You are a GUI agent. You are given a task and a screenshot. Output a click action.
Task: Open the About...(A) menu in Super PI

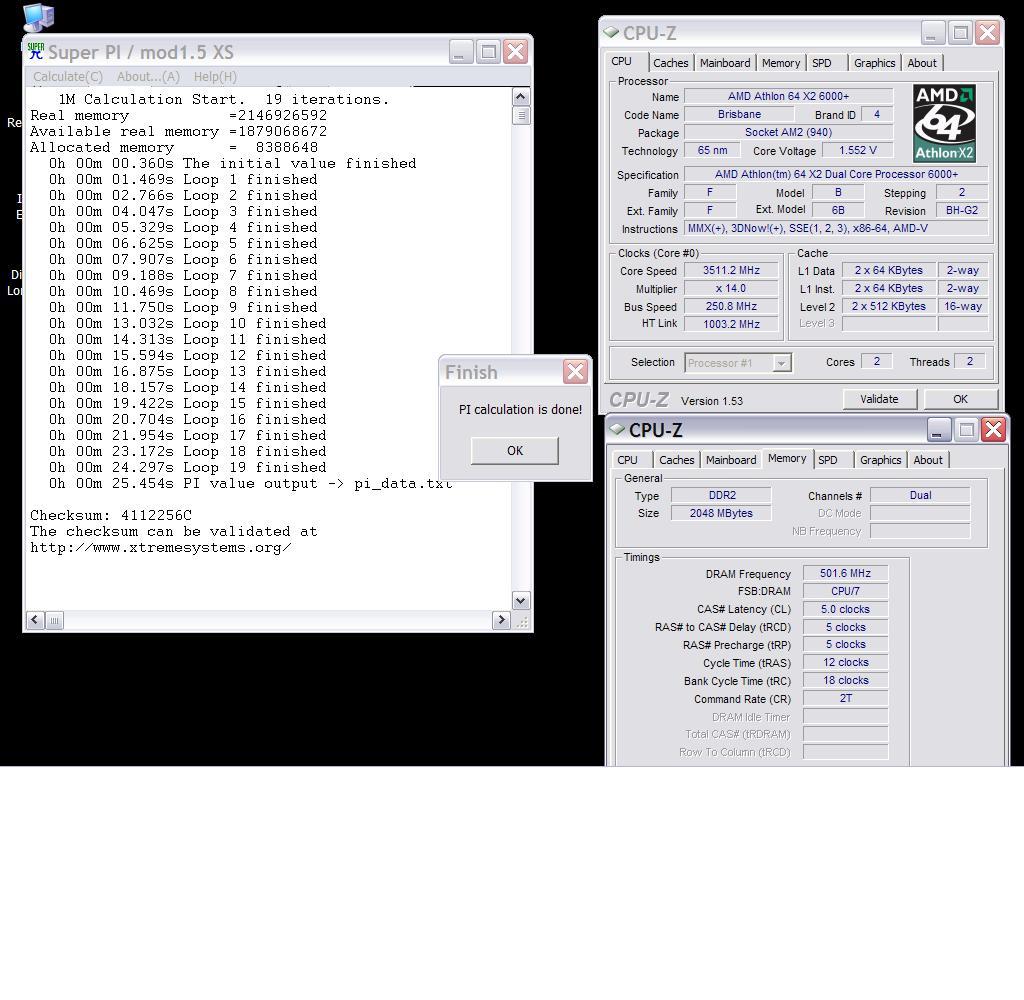(x=148, y=76)
